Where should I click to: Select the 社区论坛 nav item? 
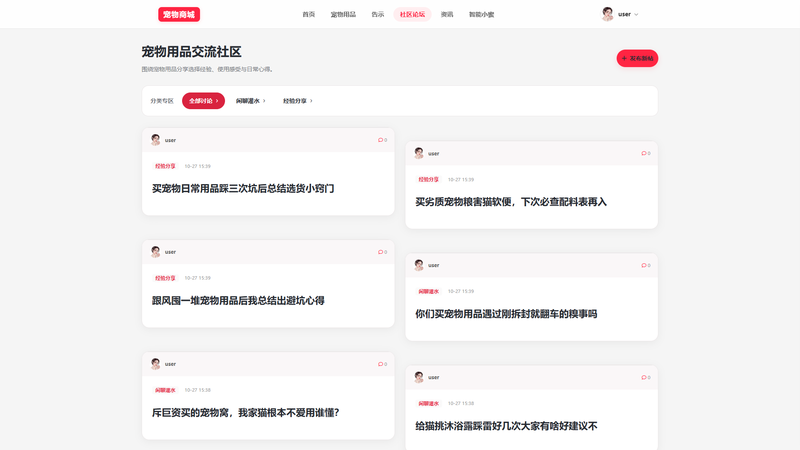tap(412, 14)
